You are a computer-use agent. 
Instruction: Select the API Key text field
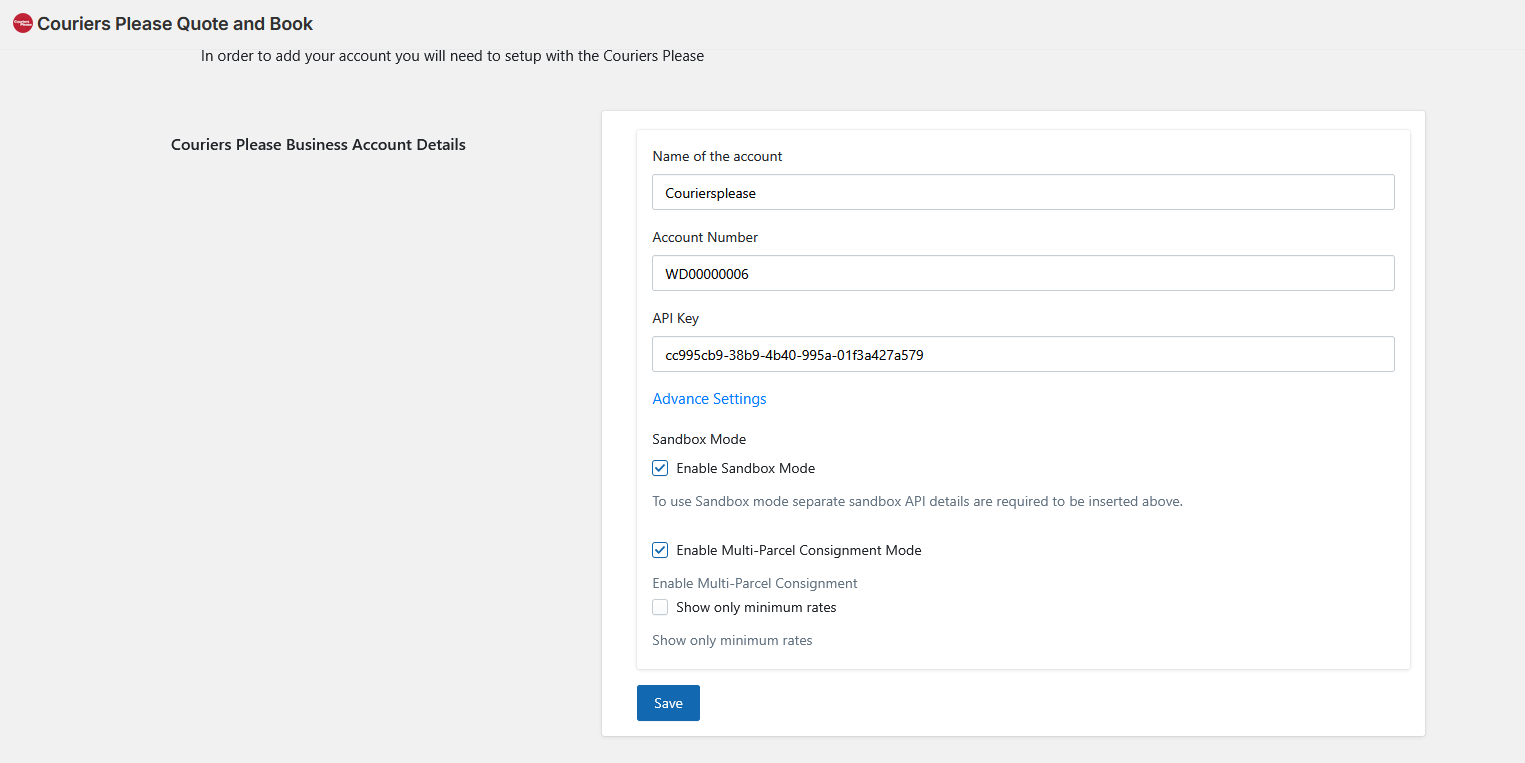[x=1022, y=354]
